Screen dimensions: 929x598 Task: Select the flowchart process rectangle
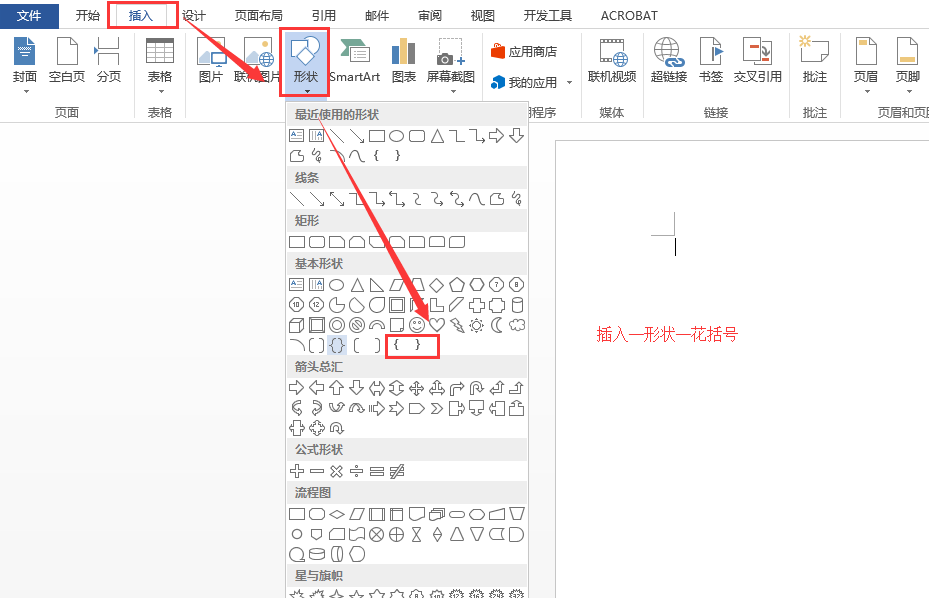point(297,514)
